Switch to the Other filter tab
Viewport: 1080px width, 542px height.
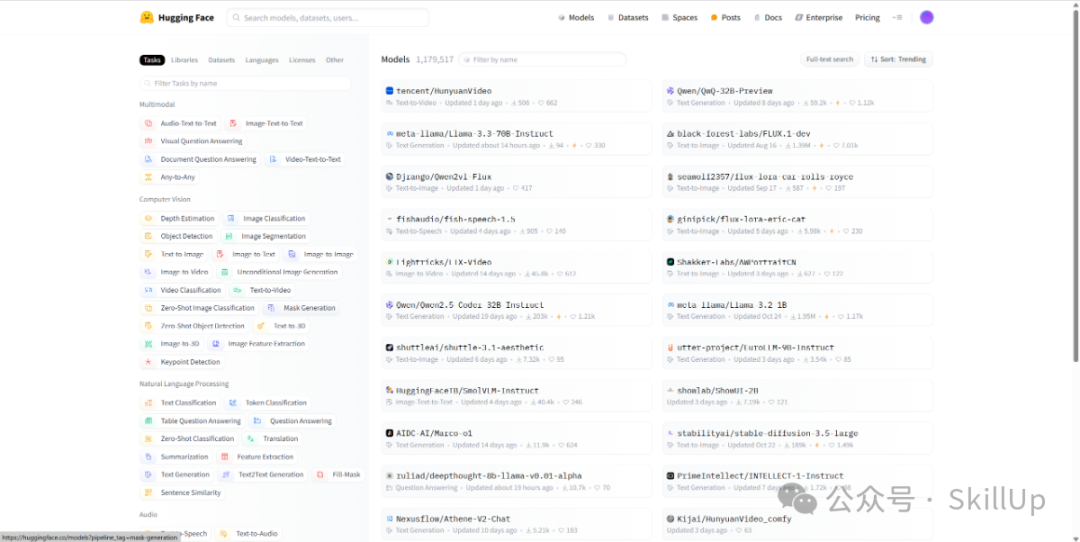335,60
